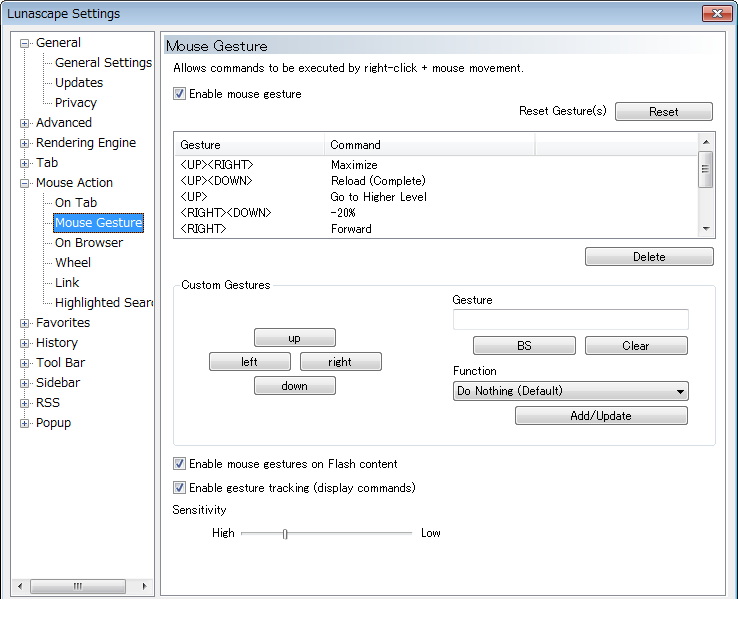738x634 pixels.
Task: Expand the Rendering Engine node
Action: [x=24, y=144]
